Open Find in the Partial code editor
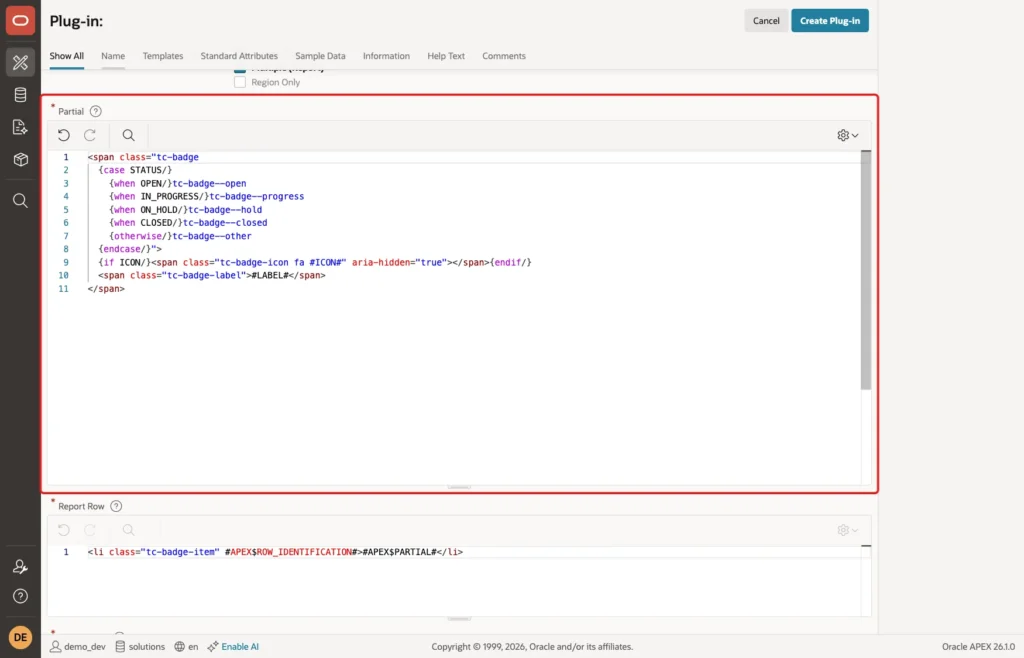 point(129,135)
